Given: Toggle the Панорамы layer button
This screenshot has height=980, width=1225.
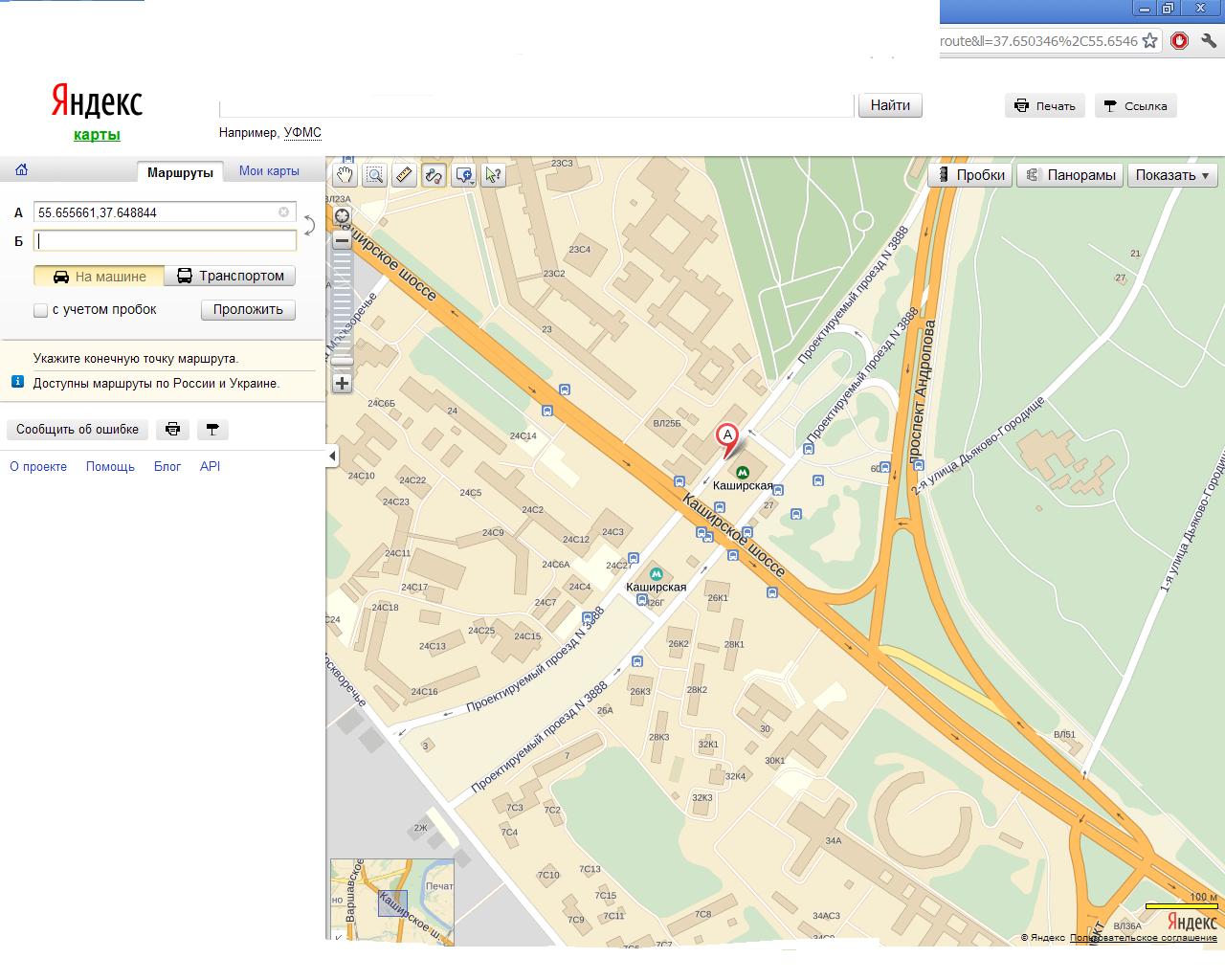Looking at the screenshot, I should (x=1071, y=175).
